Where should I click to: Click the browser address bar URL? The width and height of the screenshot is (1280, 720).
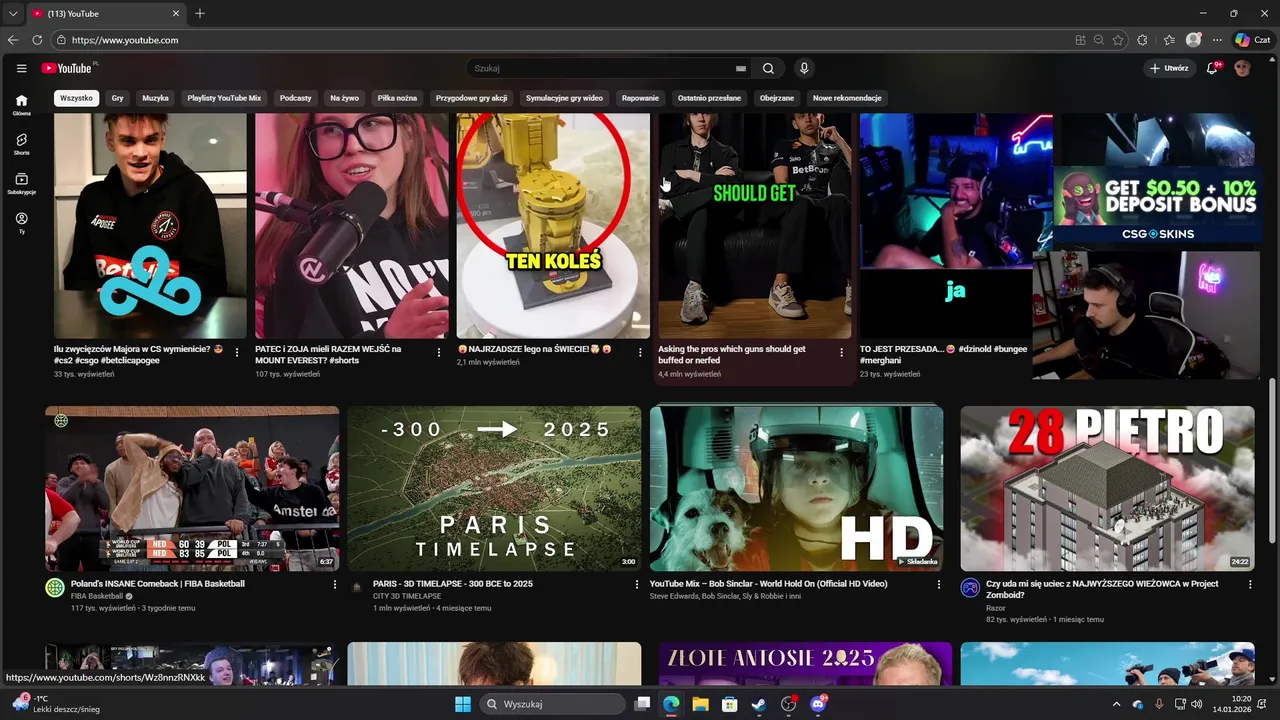click(x=125, y=40)
